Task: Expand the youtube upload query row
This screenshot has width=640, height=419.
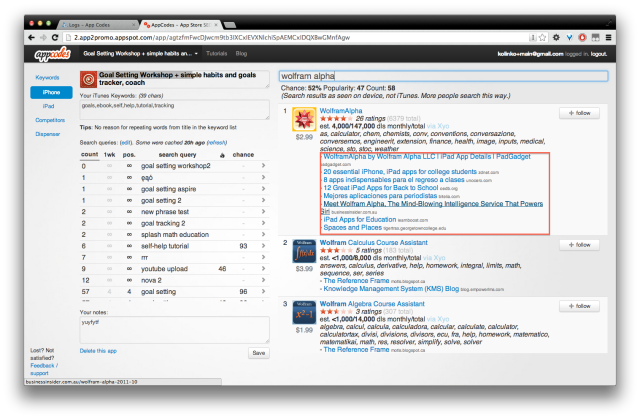Action: [x=263, y=268]
